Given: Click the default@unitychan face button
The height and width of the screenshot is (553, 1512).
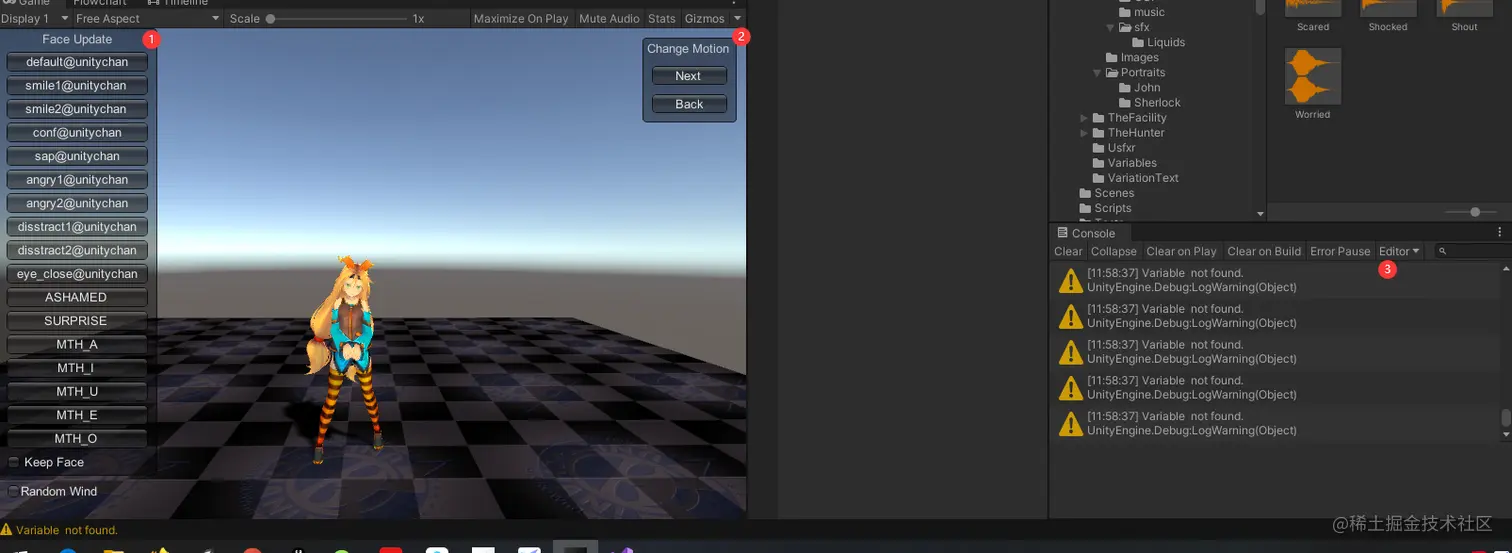Looking at the screenshot, I should coord(77,62).
